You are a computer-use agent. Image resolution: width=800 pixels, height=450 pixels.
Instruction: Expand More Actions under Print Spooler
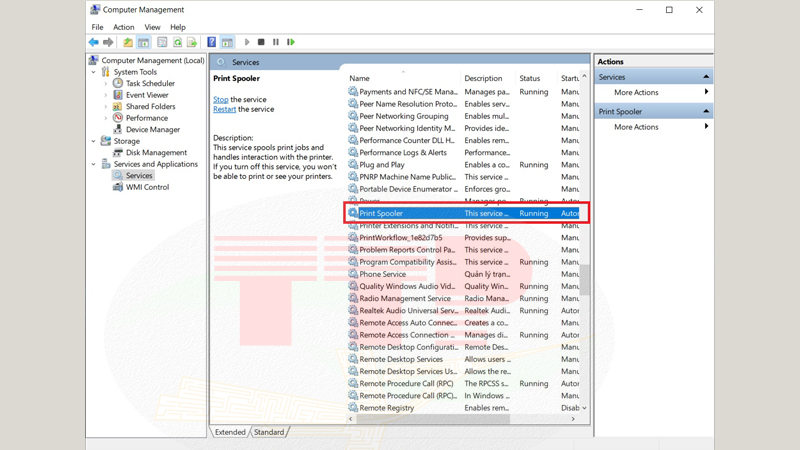636,127
